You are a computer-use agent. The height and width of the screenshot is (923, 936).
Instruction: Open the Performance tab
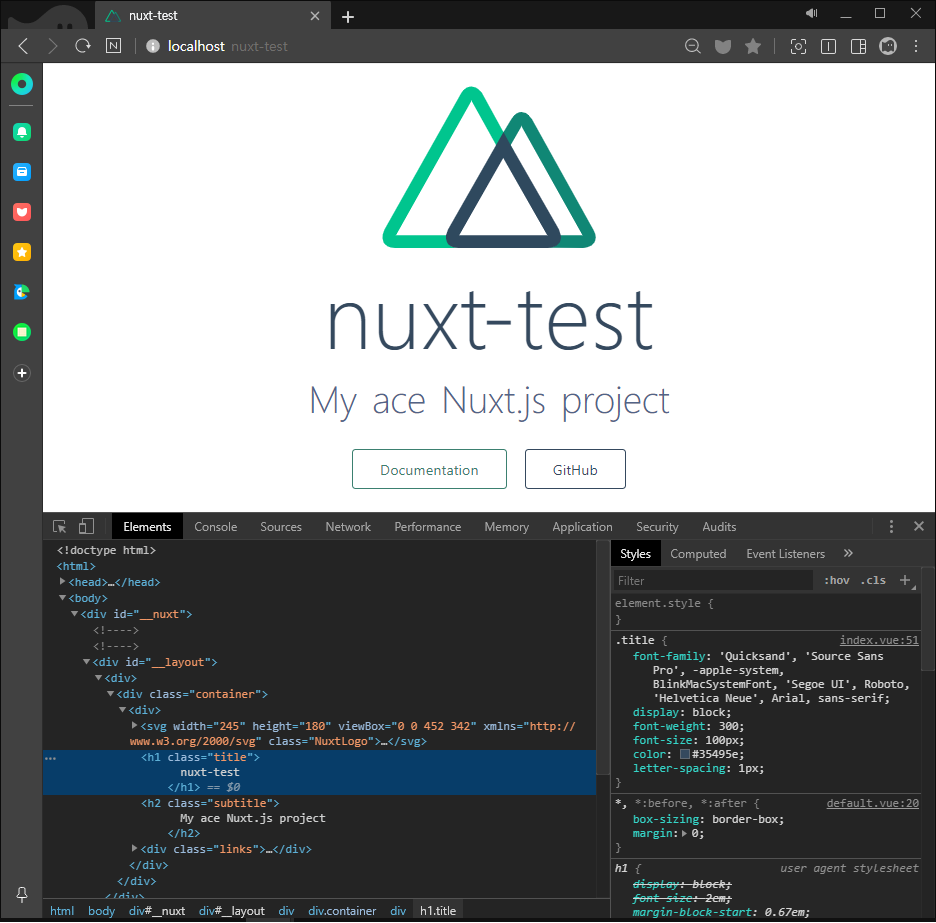427,527
